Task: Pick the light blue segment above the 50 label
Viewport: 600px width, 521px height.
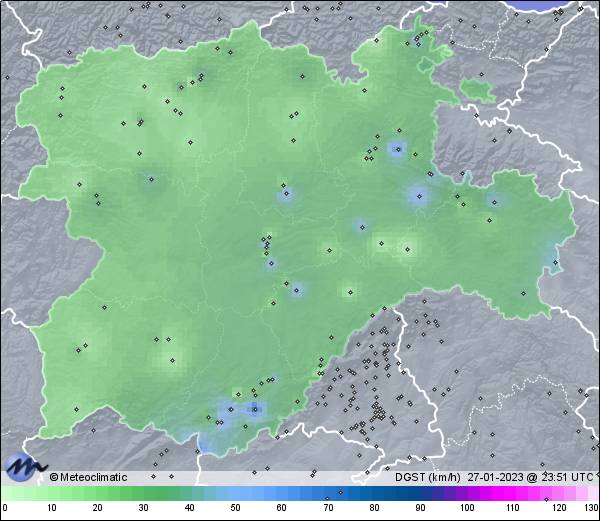Action: [235, 493]
